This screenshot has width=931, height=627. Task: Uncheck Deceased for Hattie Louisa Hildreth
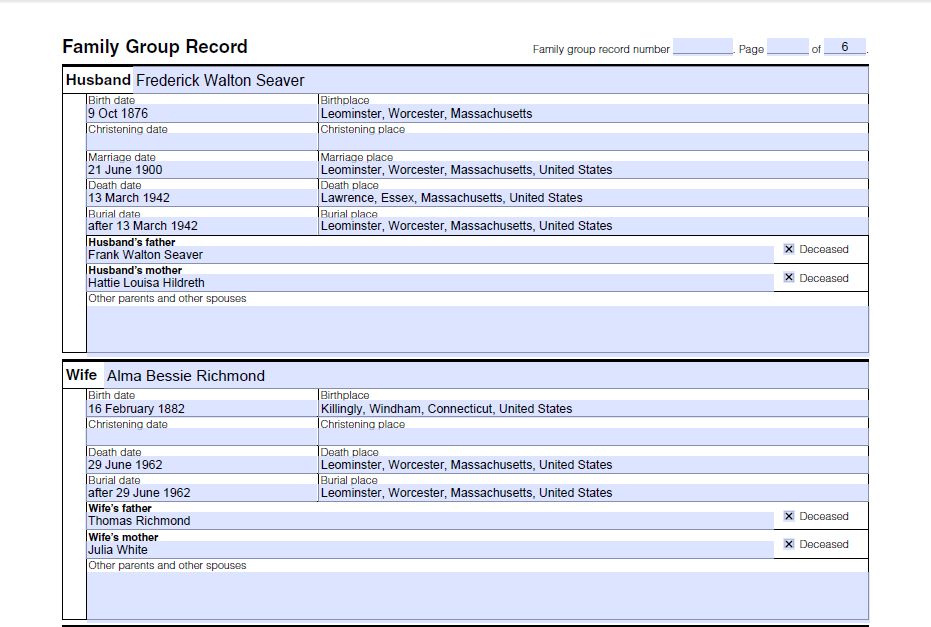tap(789, 278)
